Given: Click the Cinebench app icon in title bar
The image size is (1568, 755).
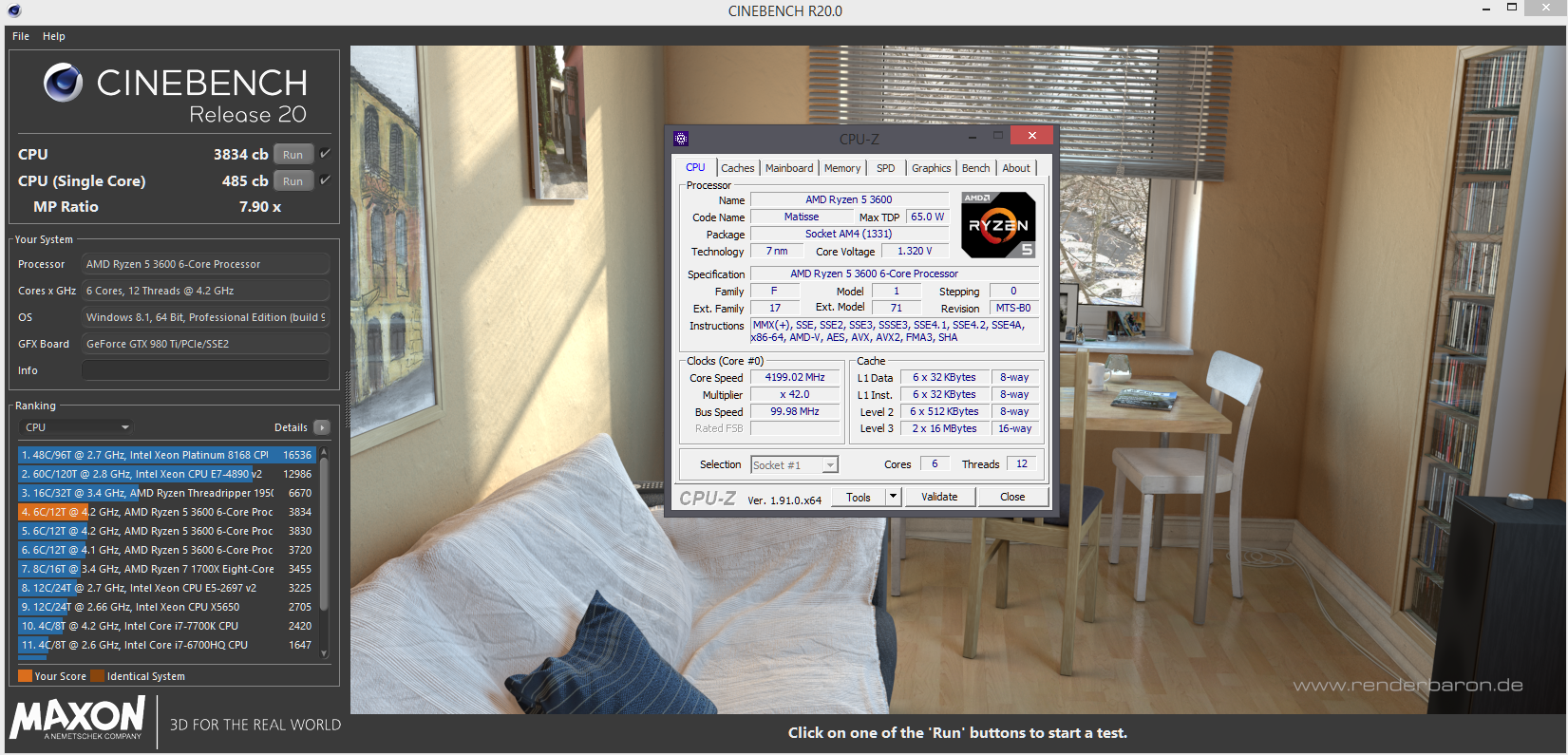Looking at the screenshot, I should pos(14,10).
